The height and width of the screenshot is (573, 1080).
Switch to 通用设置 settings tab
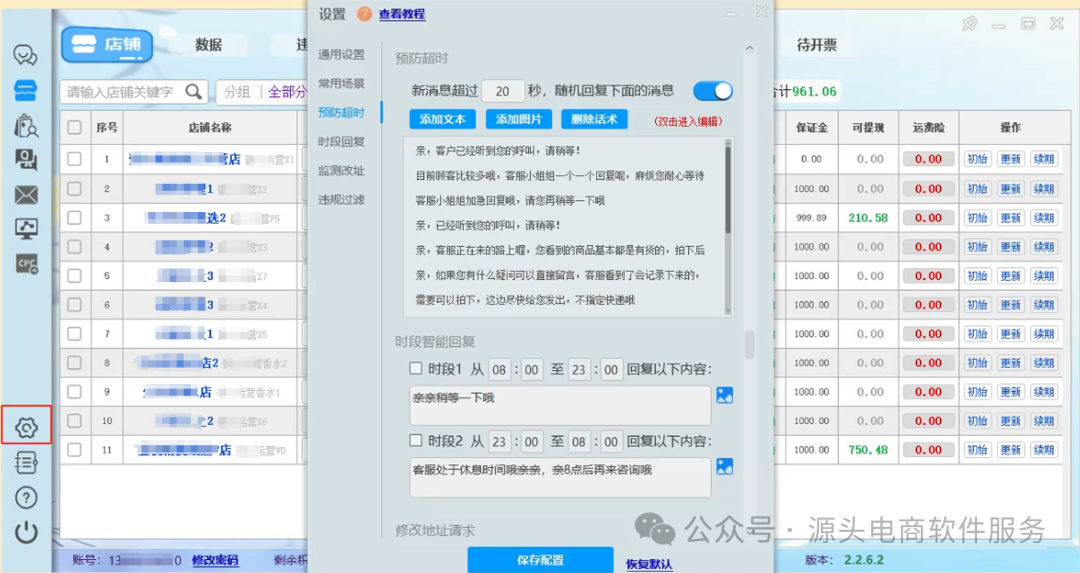coord(342,54)
